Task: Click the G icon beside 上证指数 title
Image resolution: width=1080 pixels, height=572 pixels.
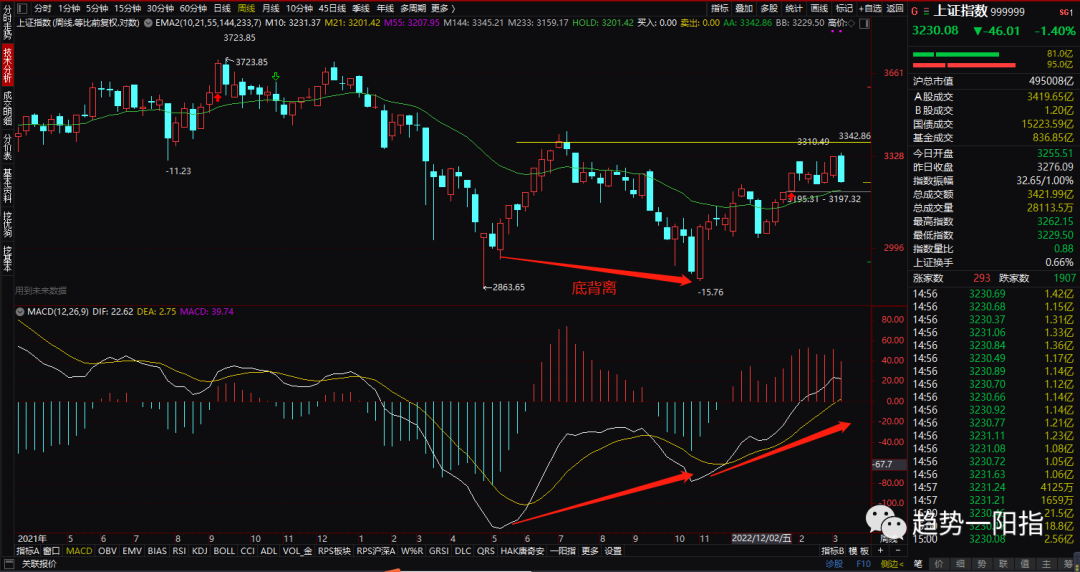Action: [x=915, y=11]
